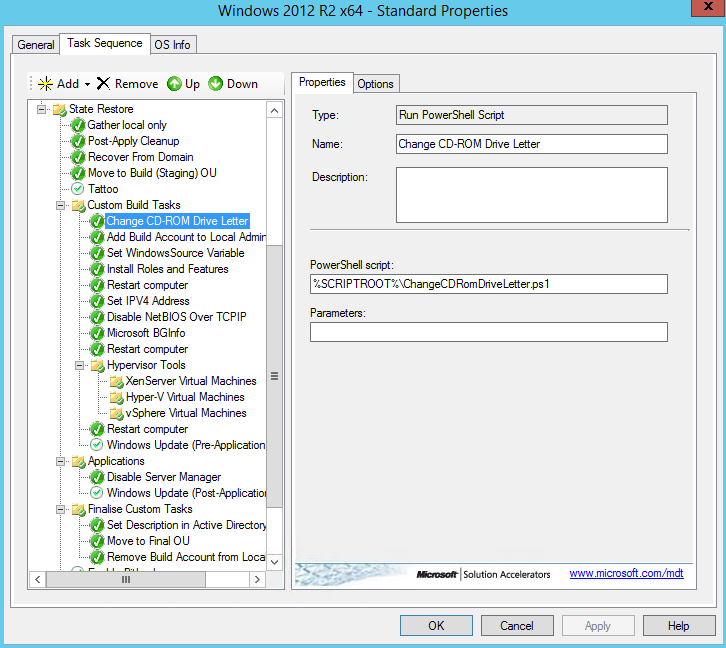Click the XenServer Virtual Machines folder icon
The width and height of the screenshot is (726, 648).
click(x=116, y=381)
